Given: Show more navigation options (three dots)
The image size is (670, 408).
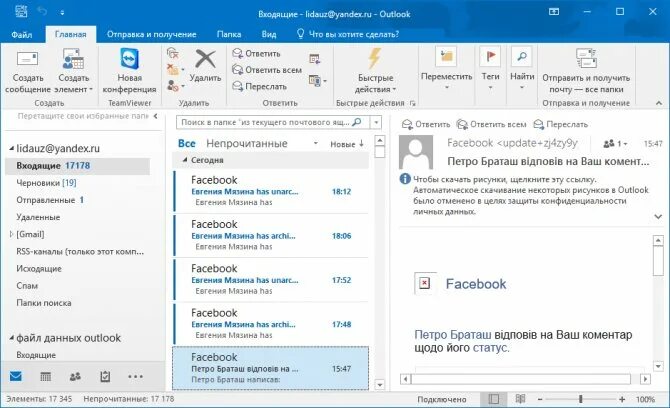Looking at the screenshot, I should tap(135, 376).
